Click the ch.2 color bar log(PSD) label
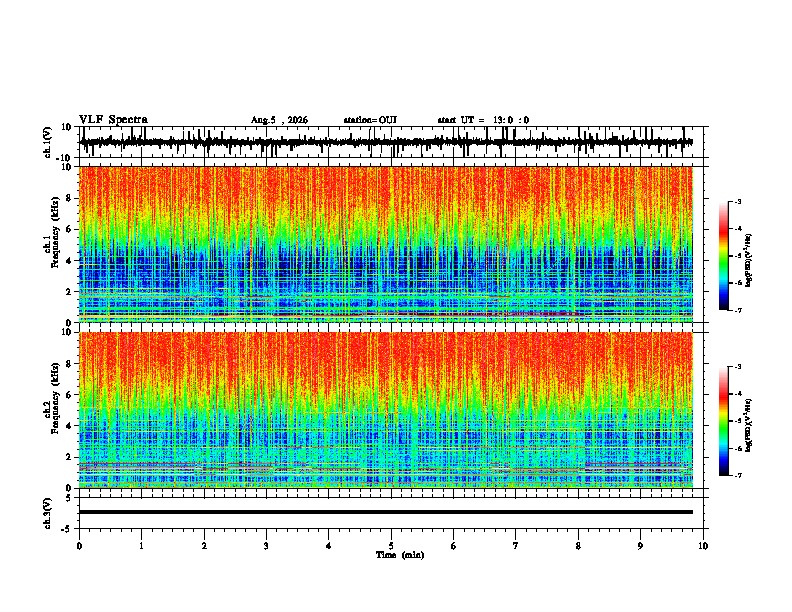The width and height of the screenshot is (792, 612). coord(748,425)
